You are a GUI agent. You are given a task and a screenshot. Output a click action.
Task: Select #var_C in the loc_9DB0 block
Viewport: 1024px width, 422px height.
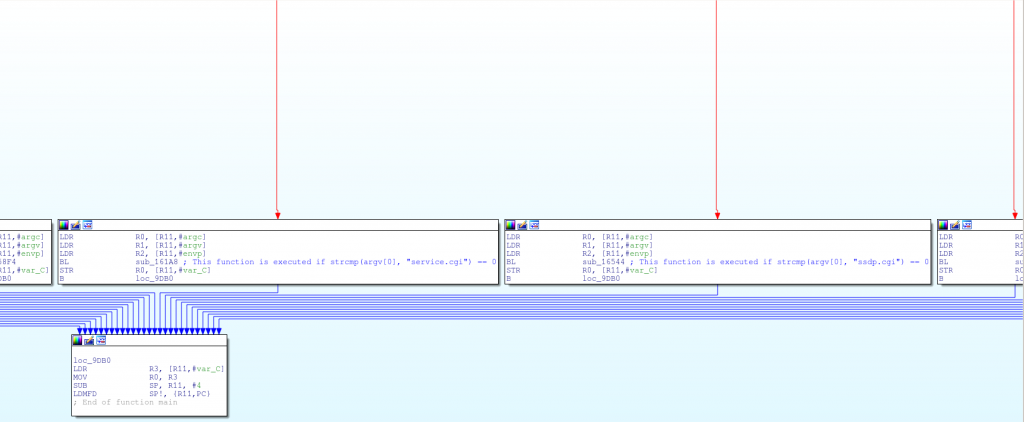pos(208,369)
